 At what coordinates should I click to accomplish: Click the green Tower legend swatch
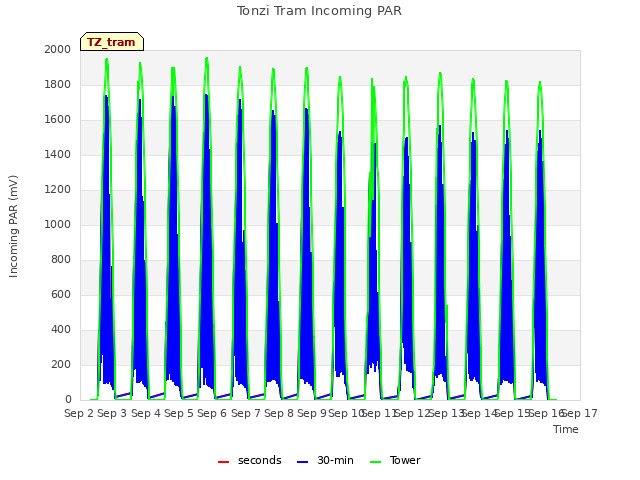[x=375, y=462]
